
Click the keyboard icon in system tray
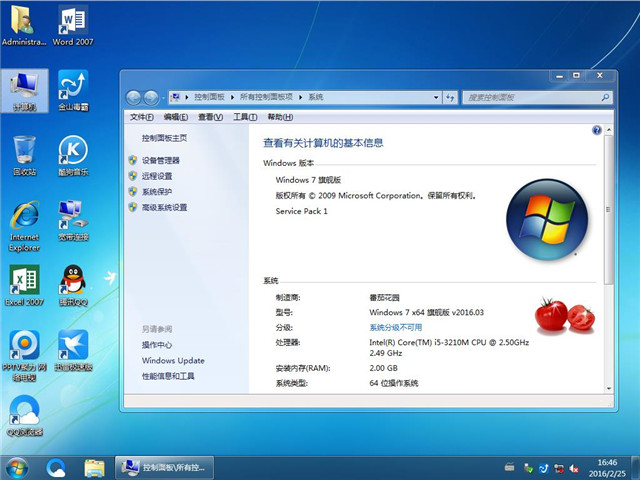click(x=509, y=467)
